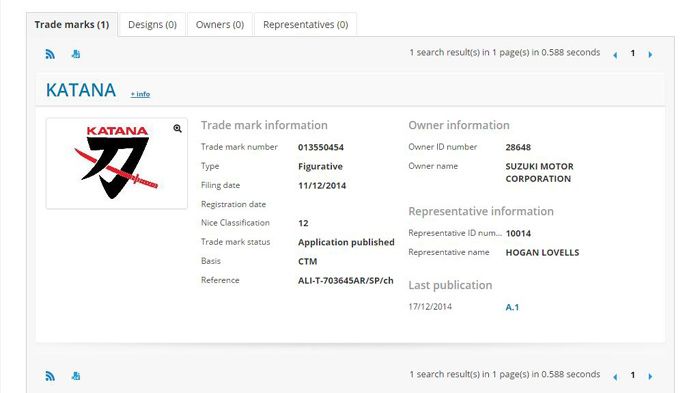Zoom the KATANA logo with magnifier icon

pos(177,129)
